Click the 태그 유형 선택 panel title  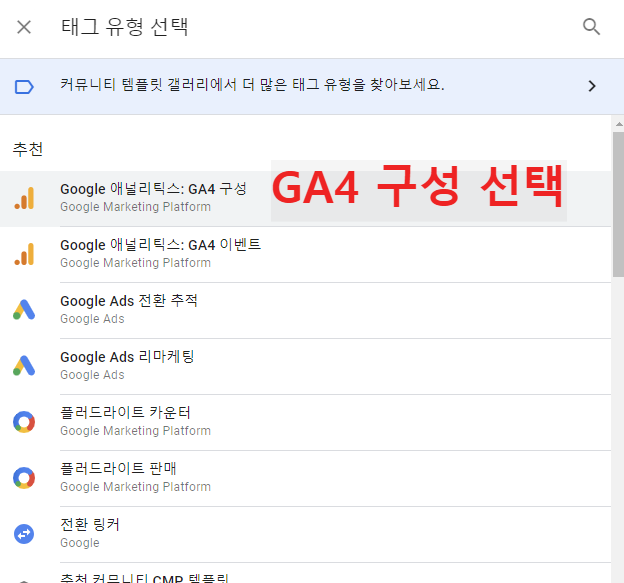pos(125,27)
